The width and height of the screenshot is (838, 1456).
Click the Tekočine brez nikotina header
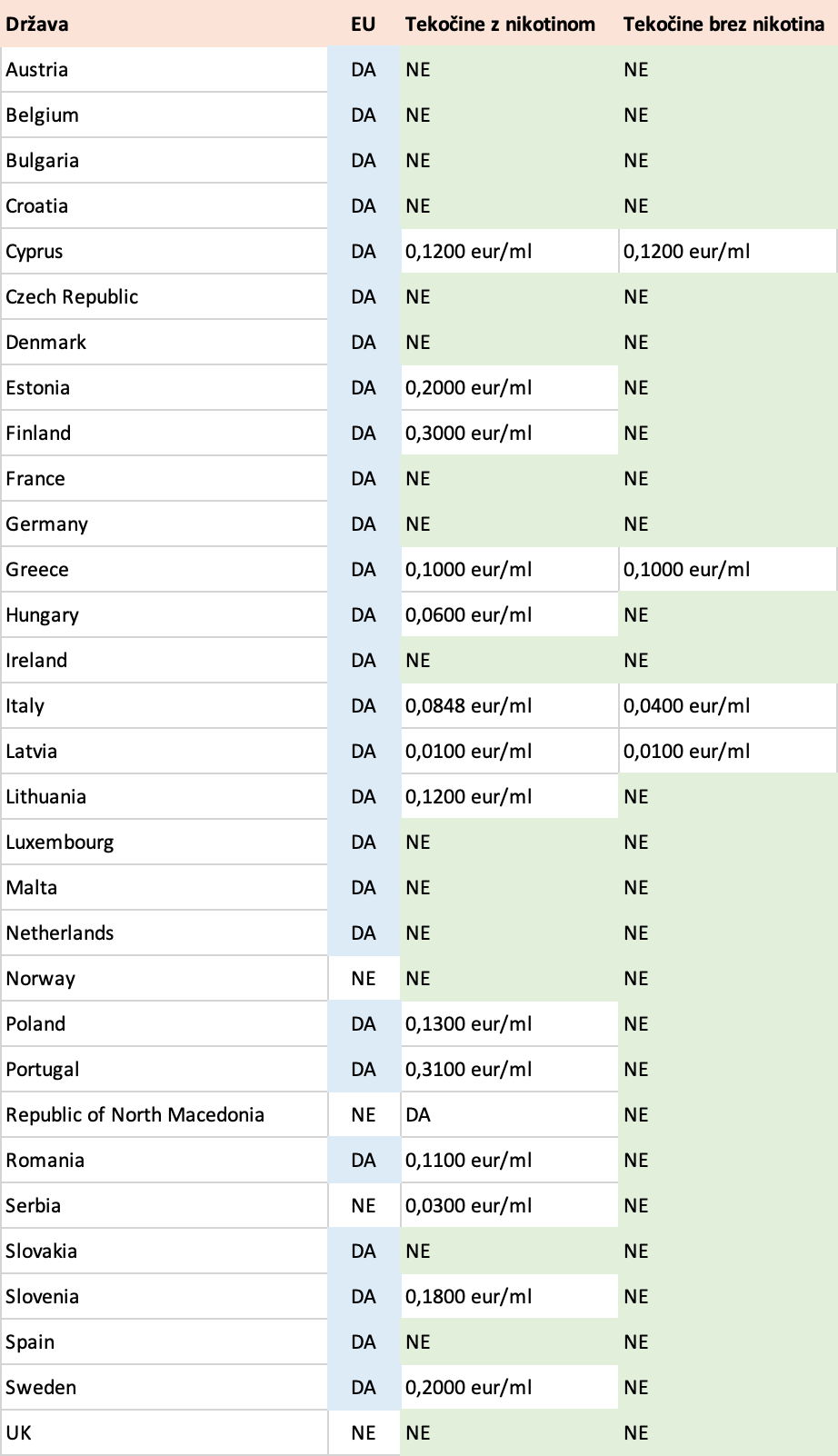728,24
